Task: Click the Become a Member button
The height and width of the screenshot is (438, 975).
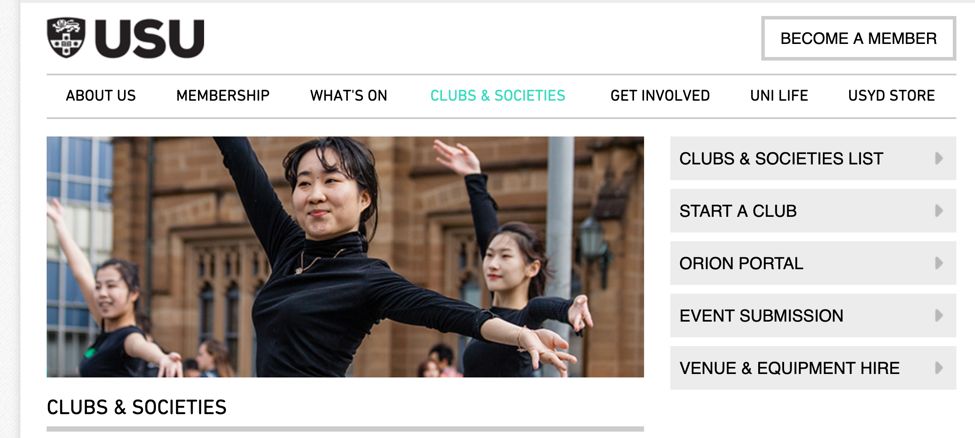Action: pyautogui.click(x=858, y=39)
